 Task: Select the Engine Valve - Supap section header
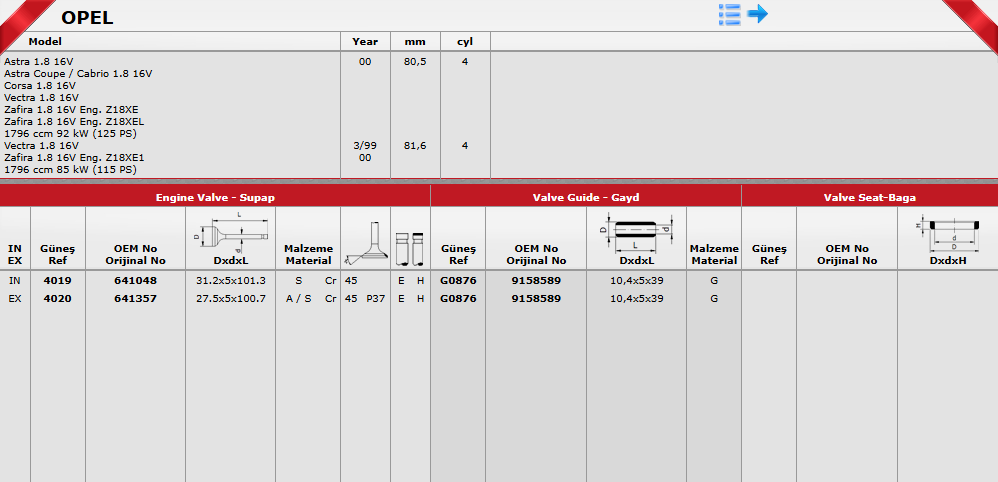(215, 198)
